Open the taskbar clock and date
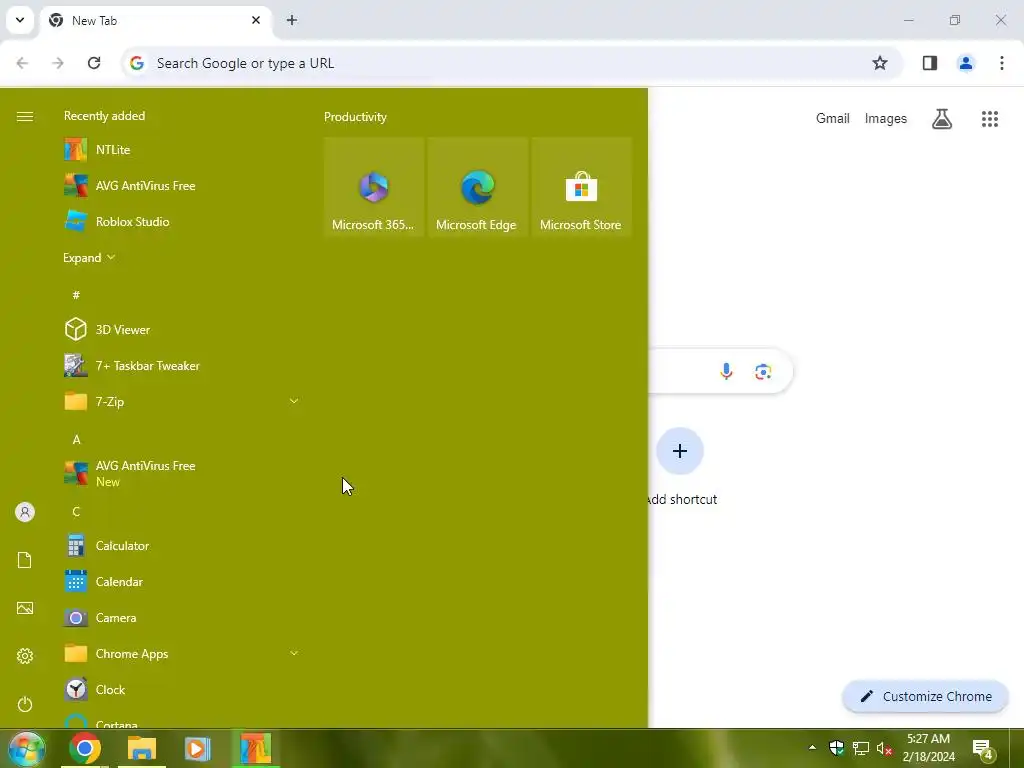The width and height of the screenshot is (1024, 768). (x=929, y=748)
